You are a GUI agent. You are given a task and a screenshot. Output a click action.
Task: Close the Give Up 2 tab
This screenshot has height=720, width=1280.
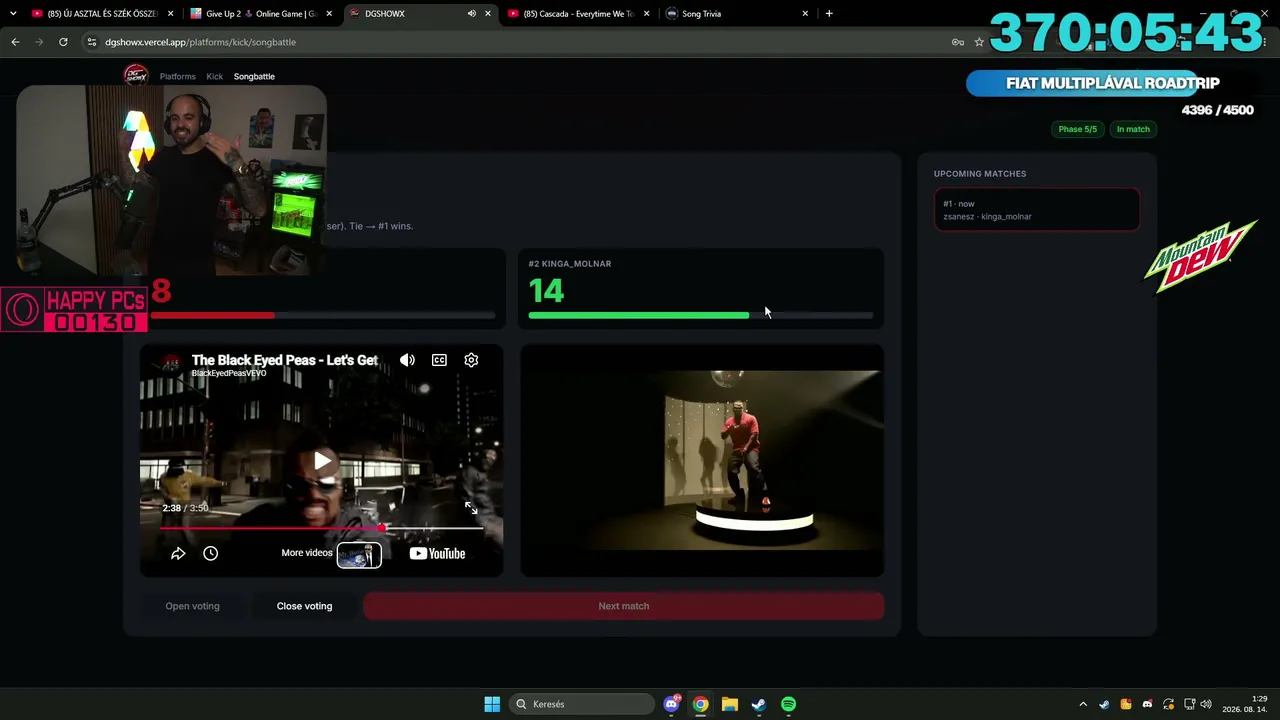(x=329, y=14)
